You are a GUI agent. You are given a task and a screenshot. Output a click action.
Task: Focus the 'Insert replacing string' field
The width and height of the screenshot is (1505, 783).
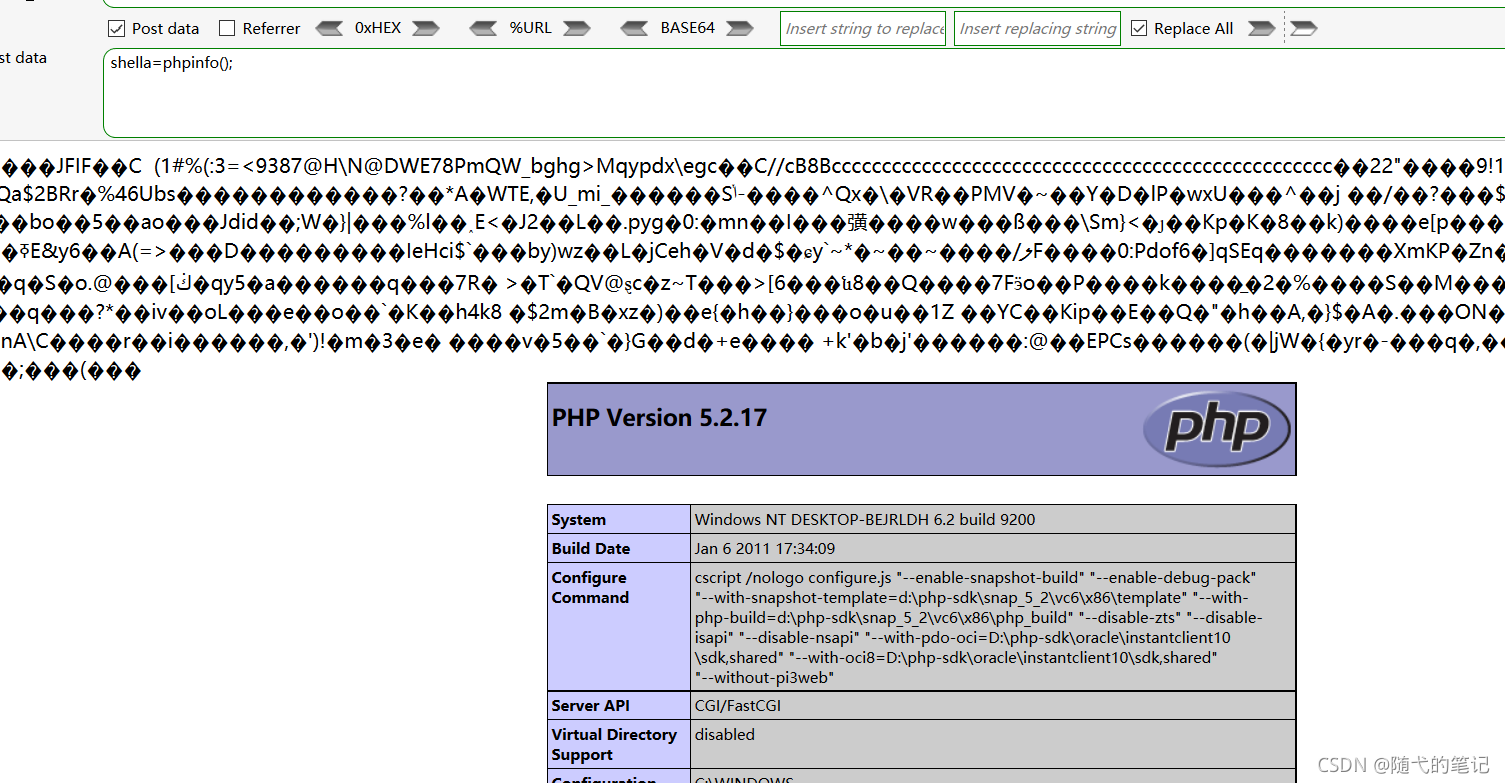[x=1037, y=28]
